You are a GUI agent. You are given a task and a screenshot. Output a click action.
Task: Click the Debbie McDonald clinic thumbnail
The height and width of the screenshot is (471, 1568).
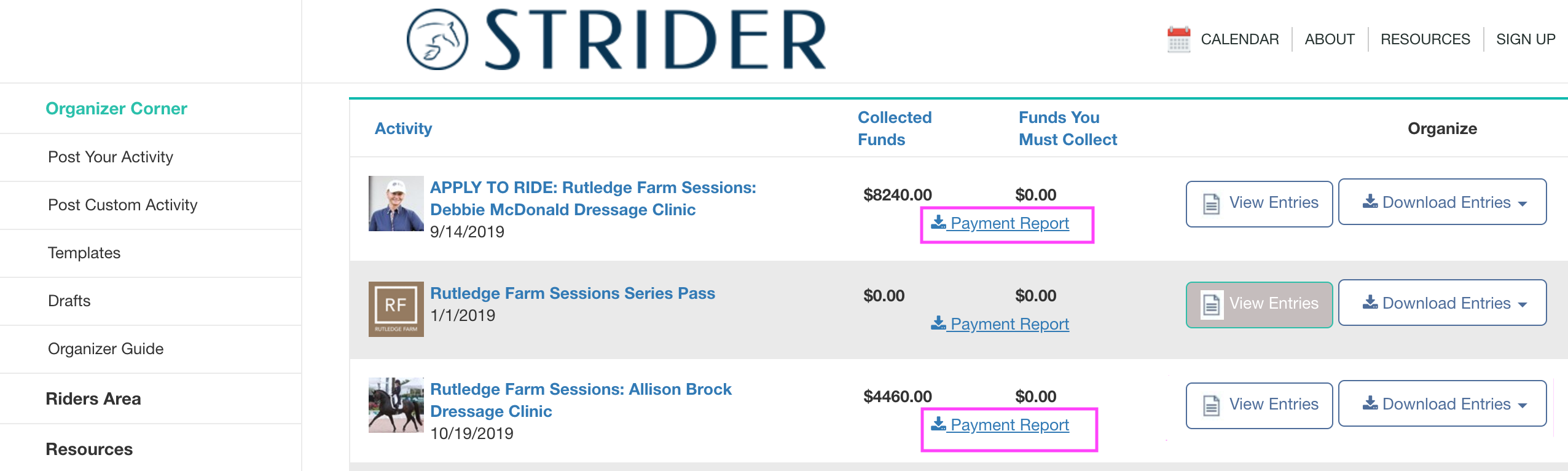396,204
